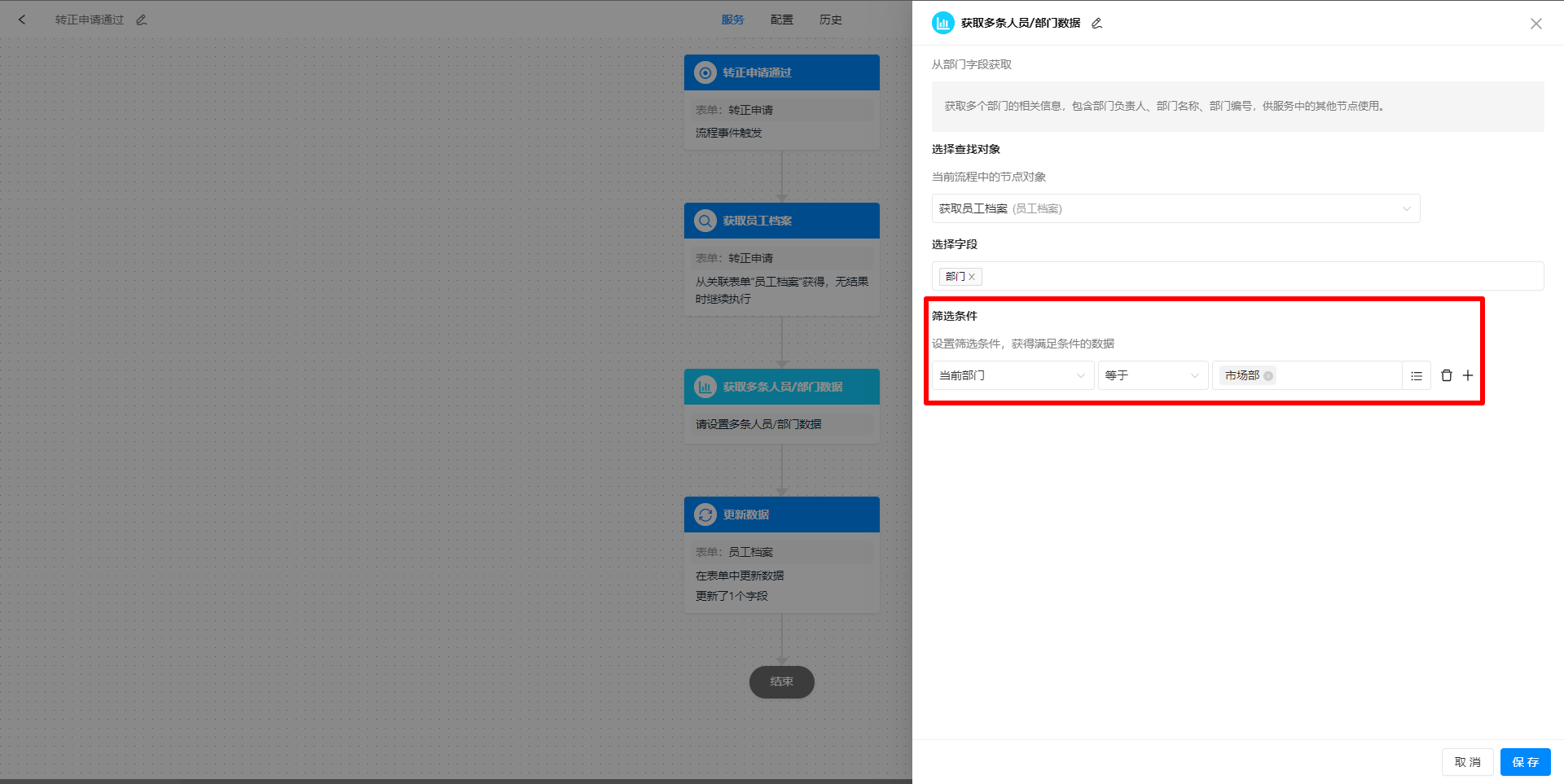Open the 历史 tab
The image size is (1564, 784).
pos(830,19)
